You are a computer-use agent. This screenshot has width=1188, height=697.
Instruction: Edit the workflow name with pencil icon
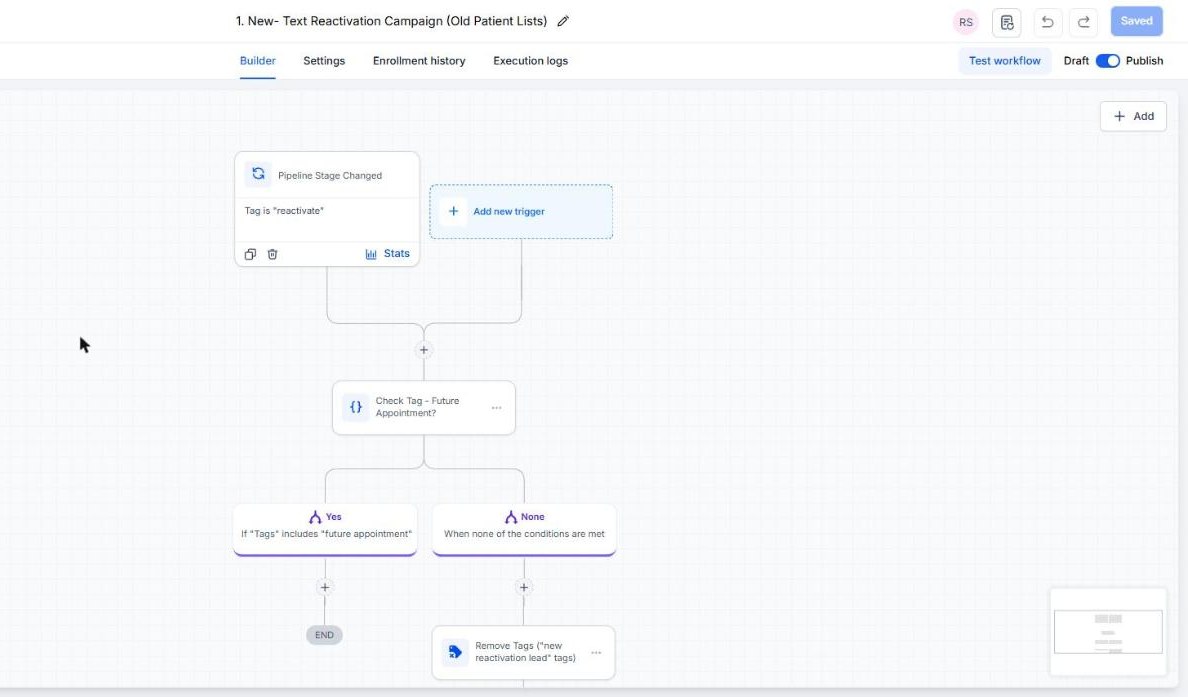(563, 21)
